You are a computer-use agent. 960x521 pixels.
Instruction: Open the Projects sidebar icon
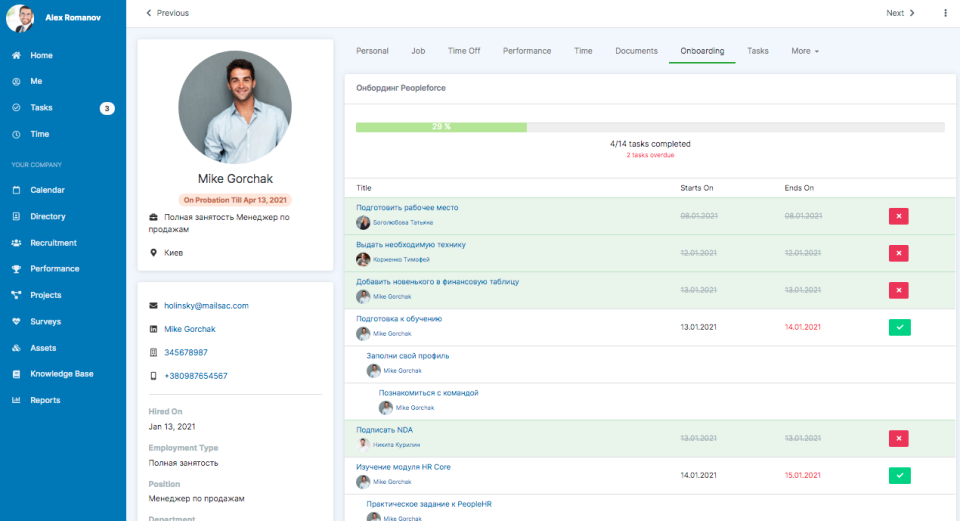click(x=16, y=295)
